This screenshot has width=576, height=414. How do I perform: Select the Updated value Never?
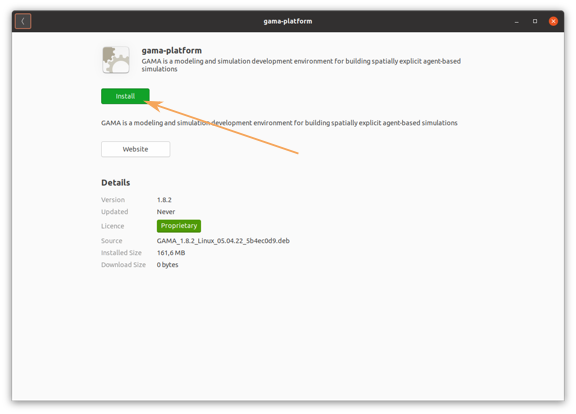[166, 212]
